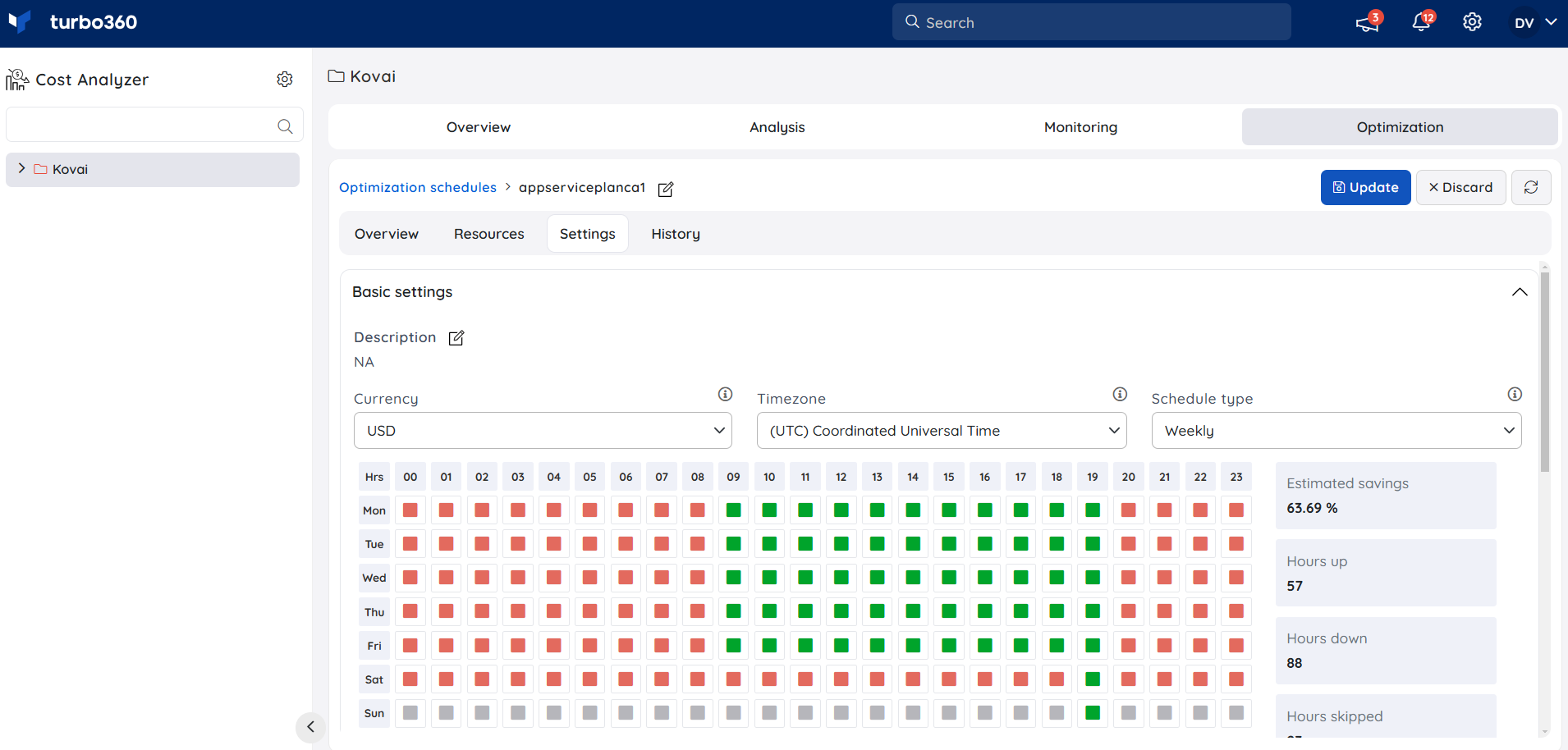Select the hour 10 column header
1568x750 pixels.
click(x=769, y=477)
